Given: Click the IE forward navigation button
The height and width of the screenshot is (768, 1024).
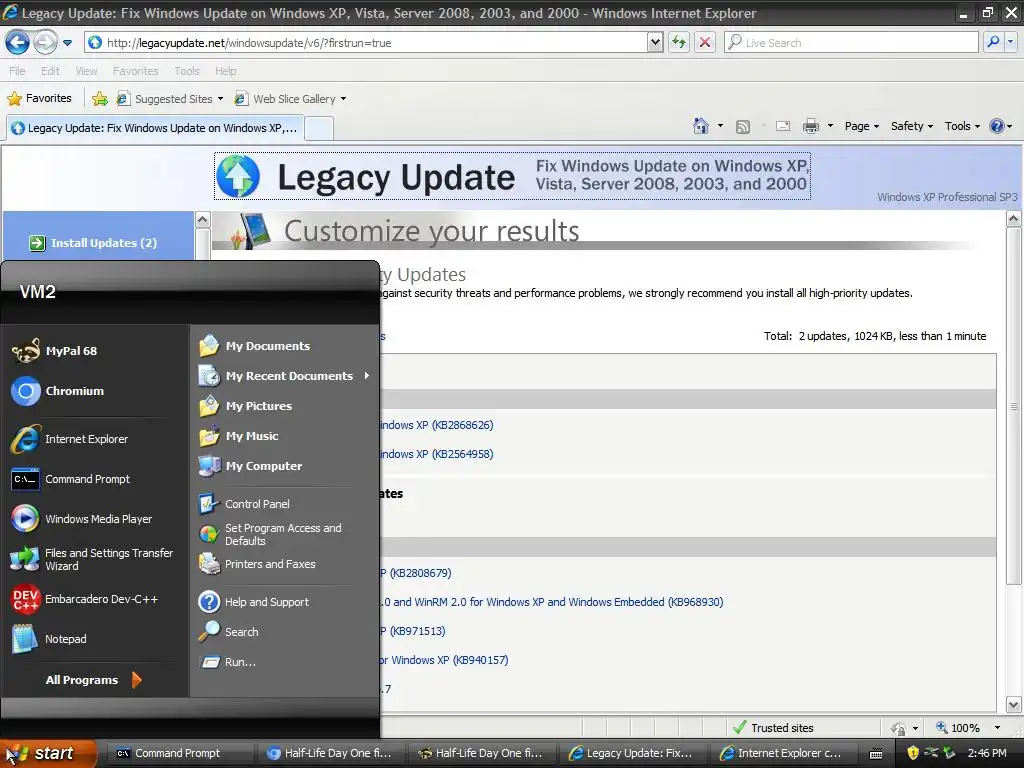Looking at the screenshot, I should pos(45,43).
